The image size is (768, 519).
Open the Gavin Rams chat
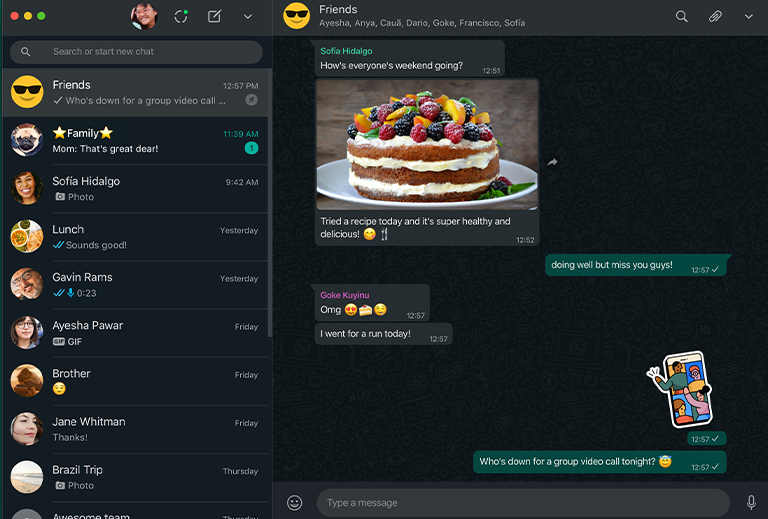coord(137,284)
